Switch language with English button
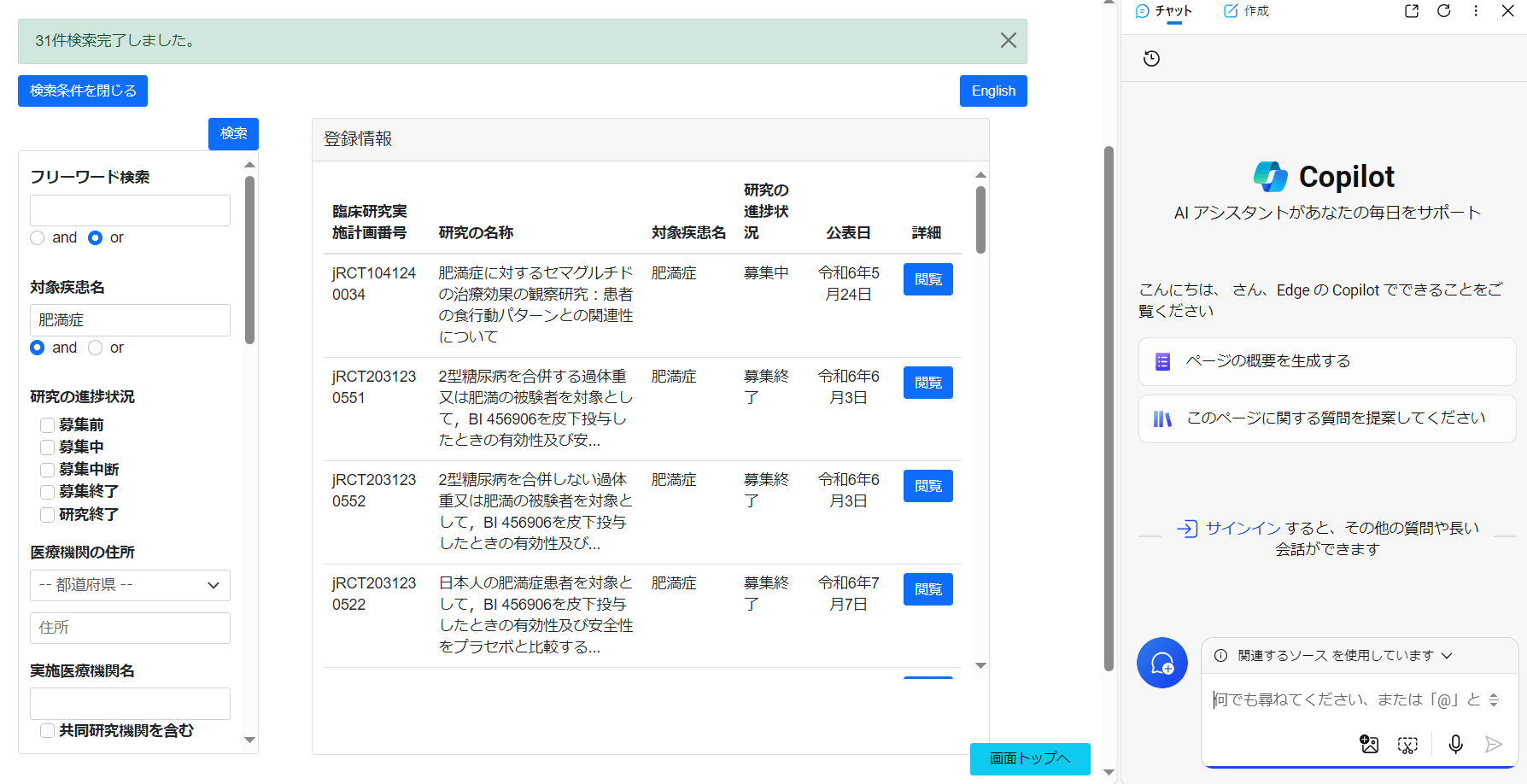Viewport: 1527px width, 784px height. [993, 91]
